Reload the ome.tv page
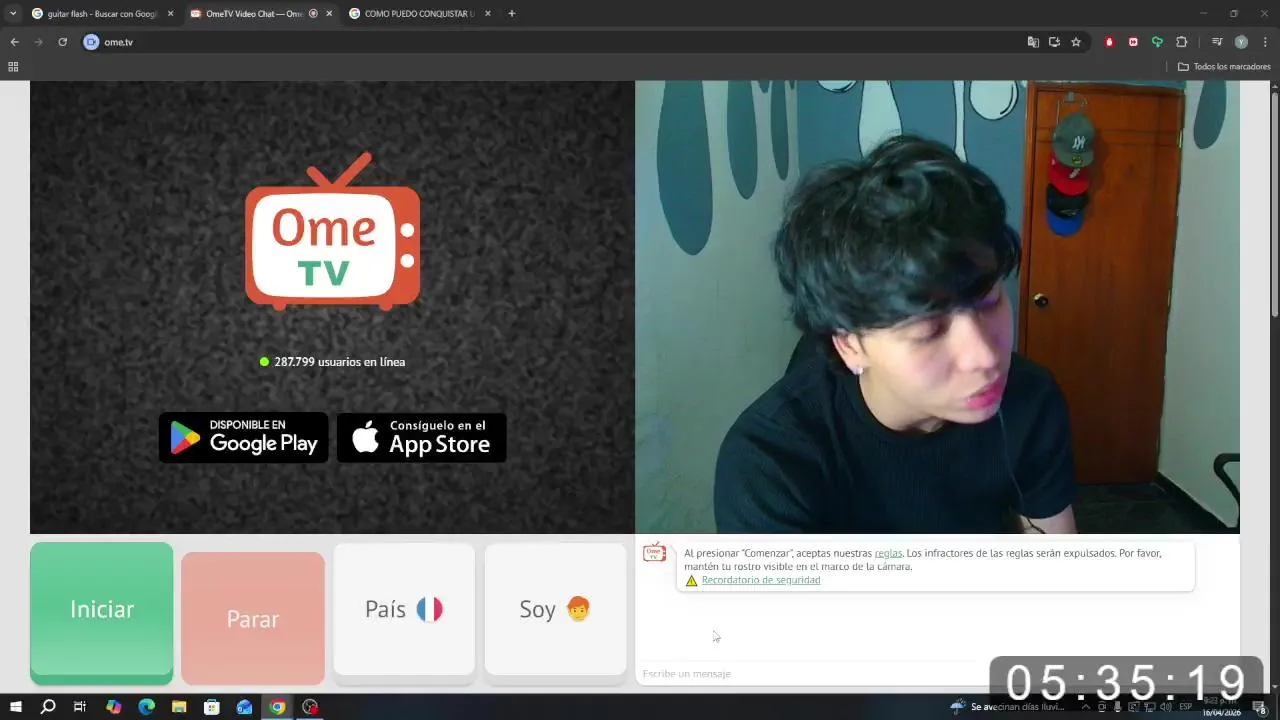Screen dimensions: 1280x720 pos(62,42)
